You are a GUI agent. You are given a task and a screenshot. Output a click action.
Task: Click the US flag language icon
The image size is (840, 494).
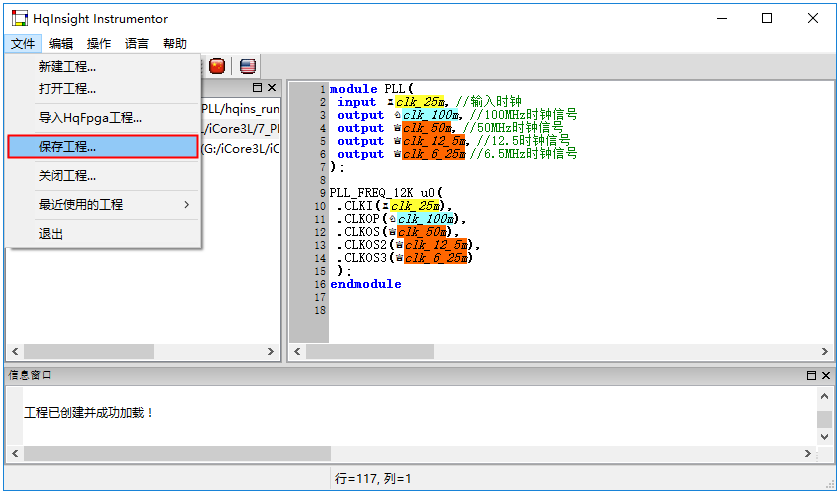click(247, 66)
